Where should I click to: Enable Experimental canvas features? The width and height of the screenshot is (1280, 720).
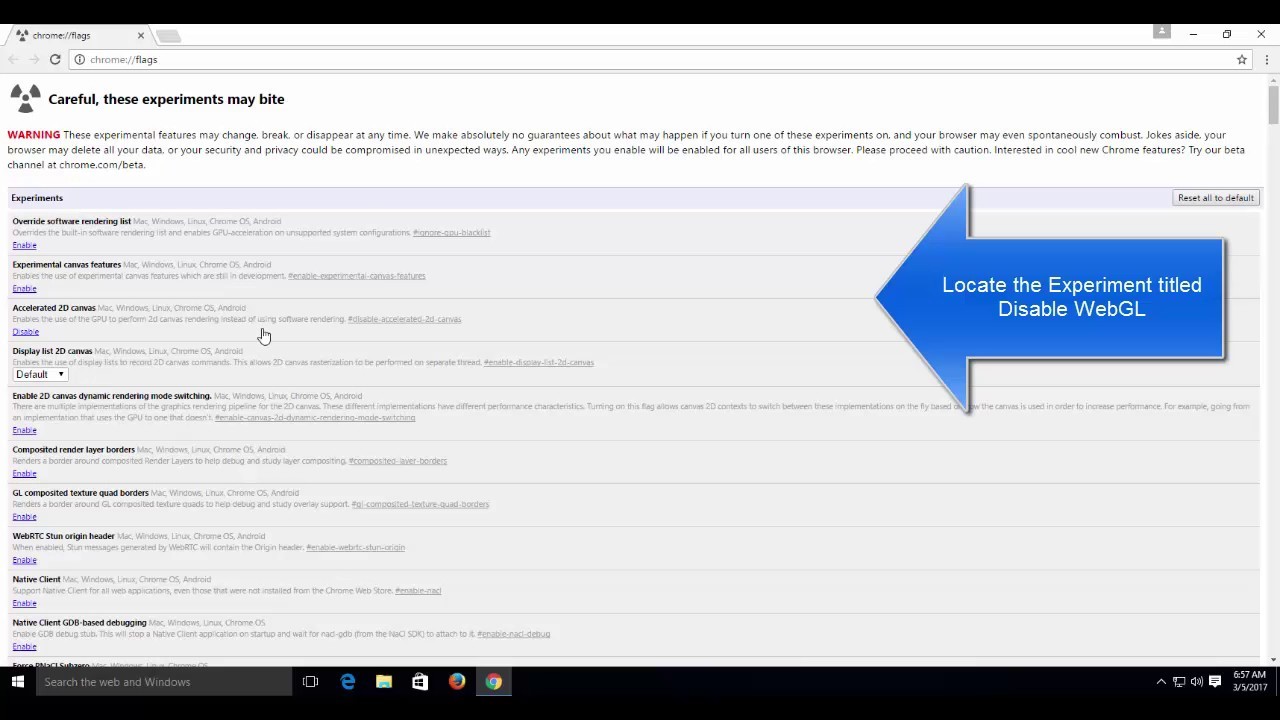24,288
